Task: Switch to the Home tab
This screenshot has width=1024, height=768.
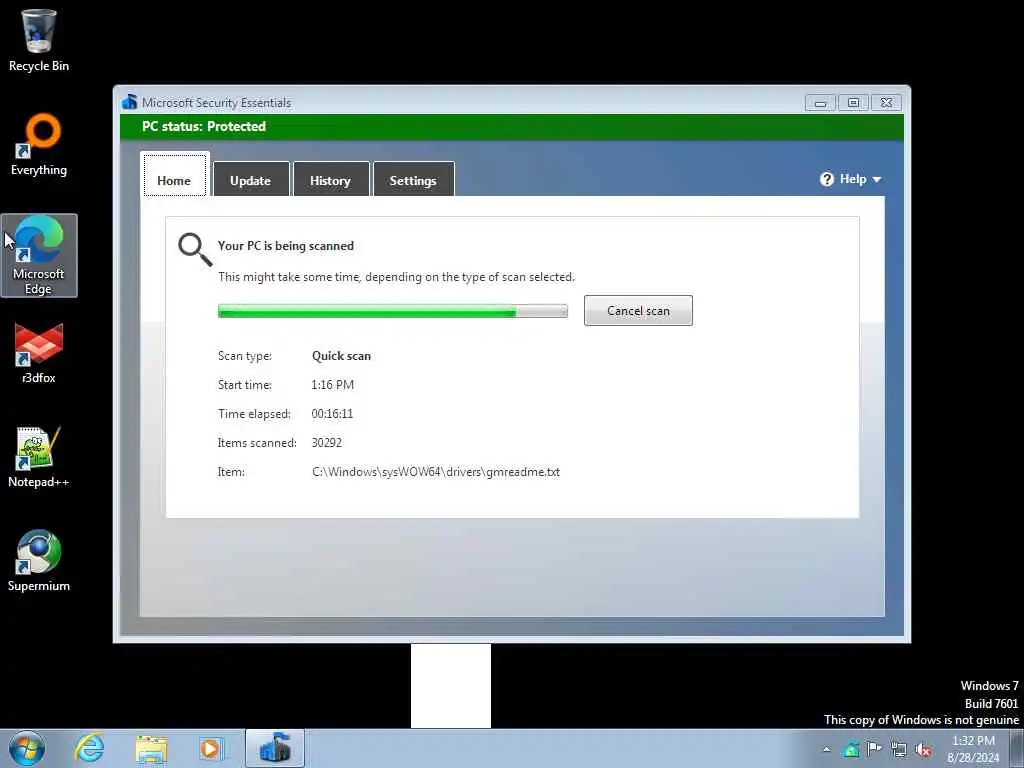Action: [x=174, y=174]
